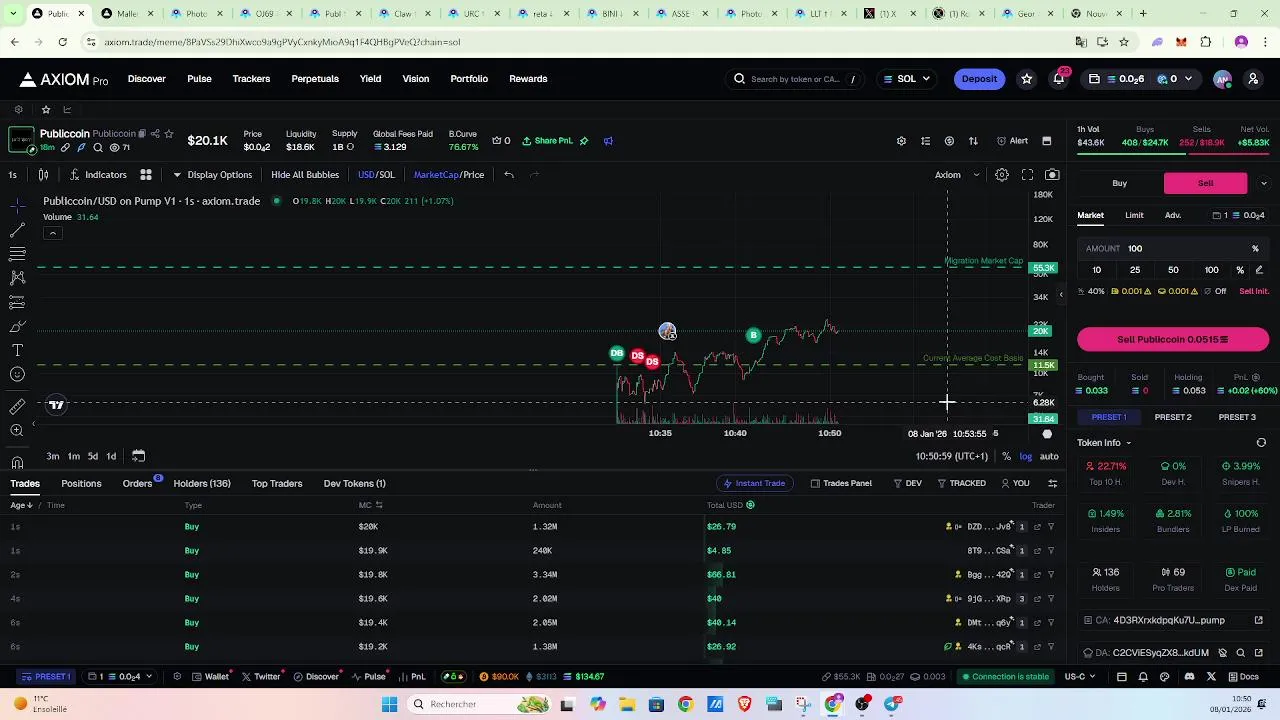This screenshot has width=1280, height=720.
Task: Open the Brave browser from the taskbar
Action: pos(744,704)
